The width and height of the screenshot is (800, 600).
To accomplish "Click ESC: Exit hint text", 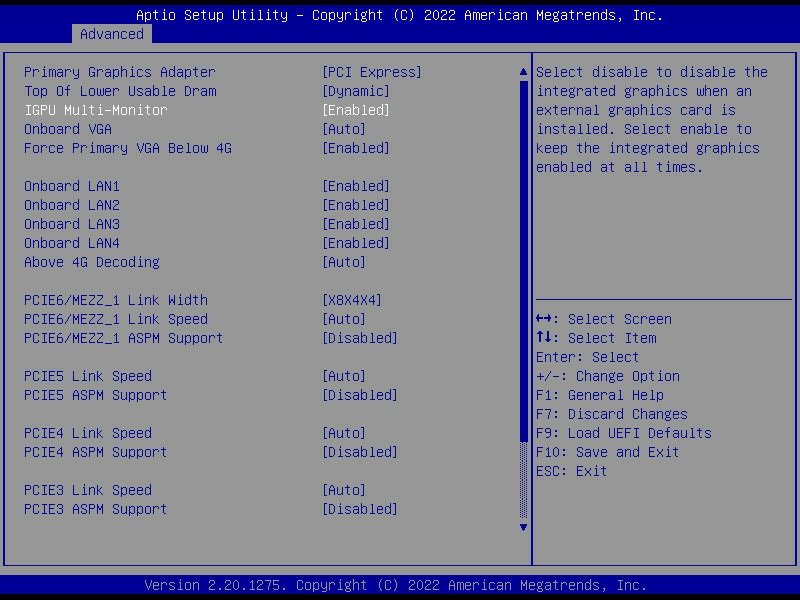I will pos(571,471).
